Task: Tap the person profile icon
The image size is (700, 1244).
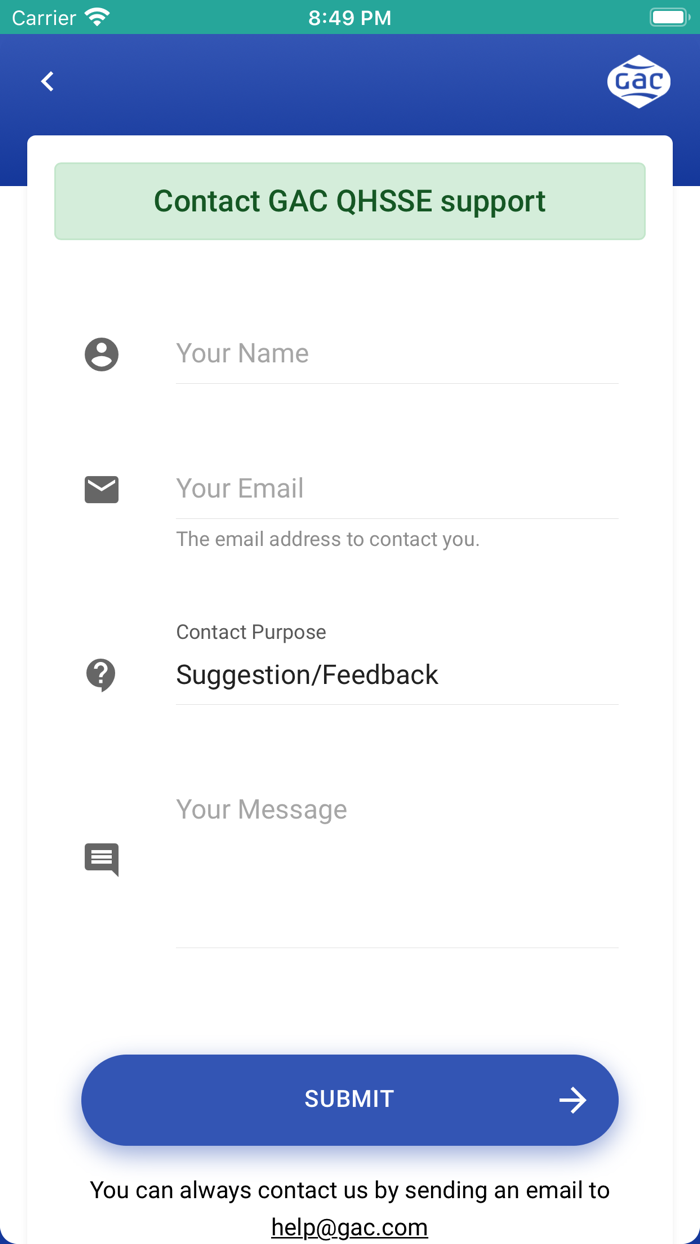Action: 101,354
